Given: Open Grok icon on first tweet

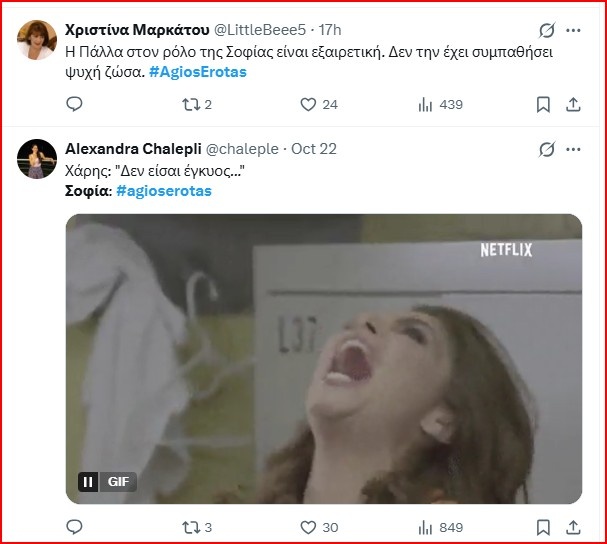Looking at the screenshot, I should click(x=546, y=28).
